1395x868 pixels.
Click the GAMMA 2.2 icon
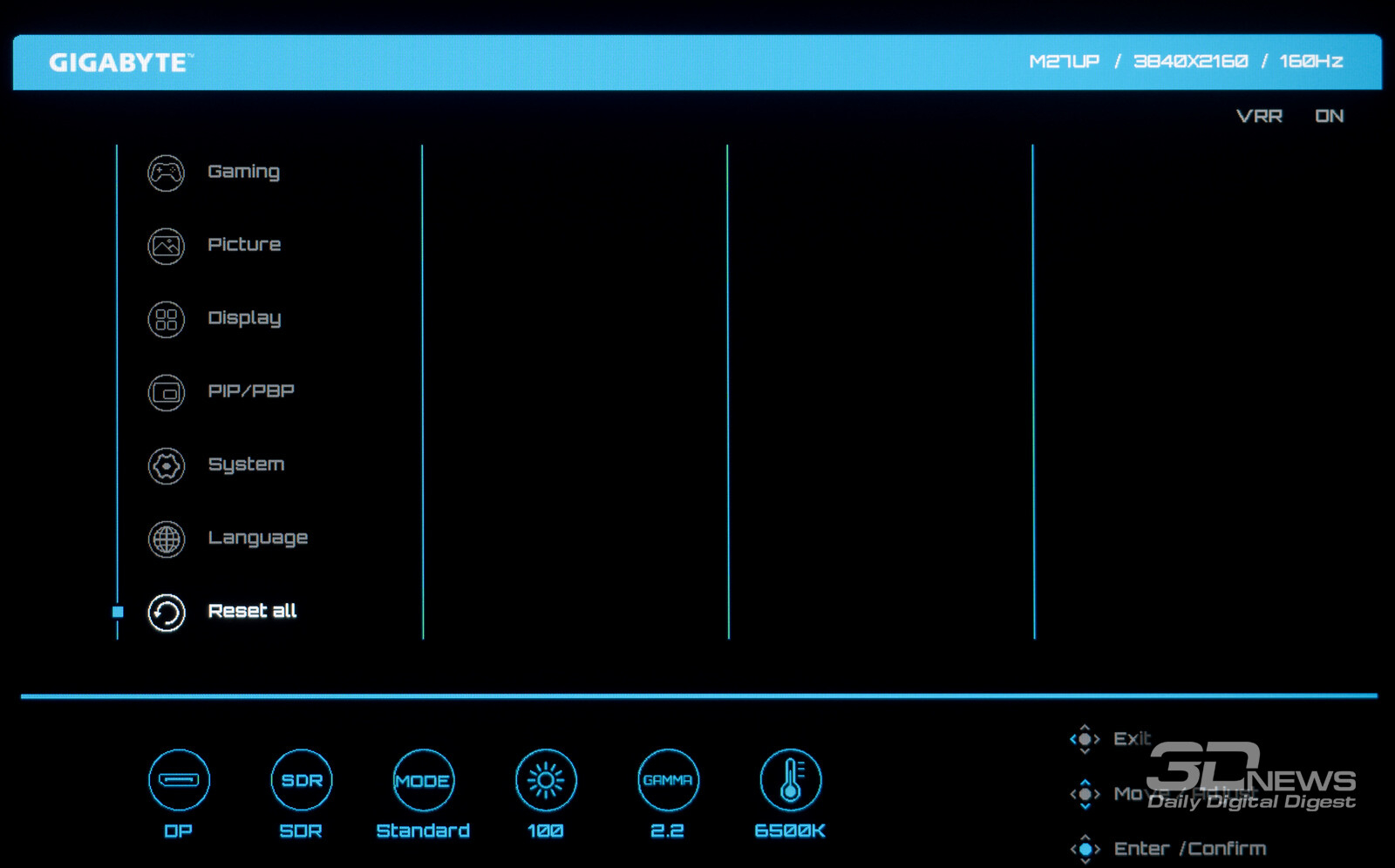(x=668, y=780)
